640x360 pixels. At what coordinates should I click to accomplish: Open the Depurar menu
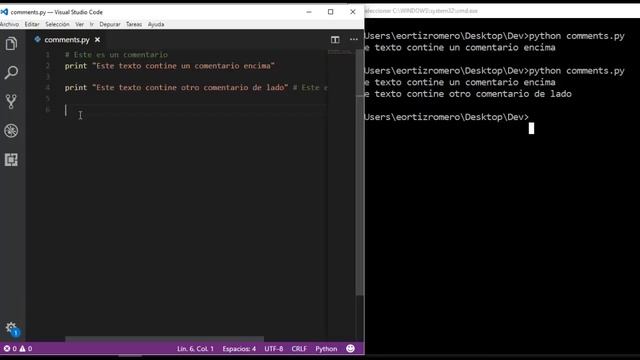pos(110,24)
